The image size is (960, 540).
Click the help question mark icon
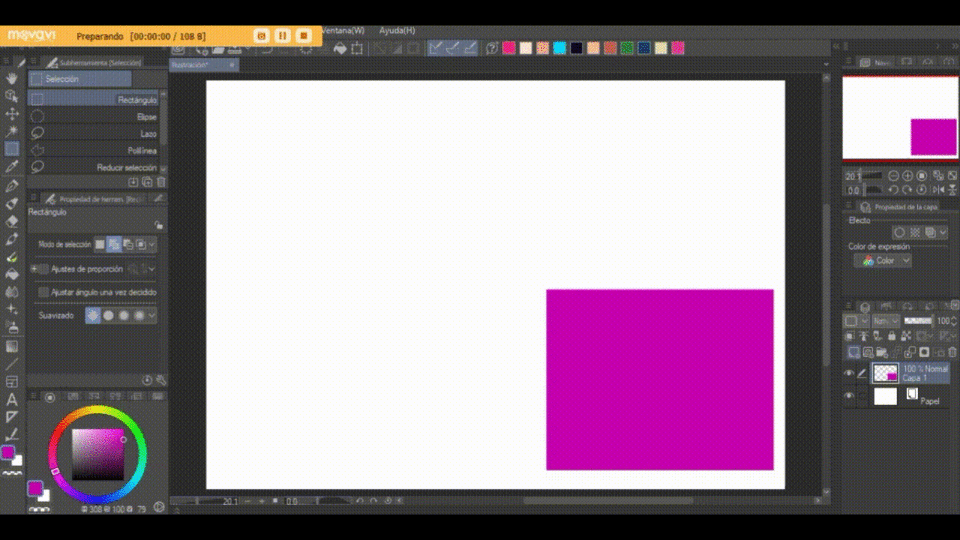coord(492,48)
